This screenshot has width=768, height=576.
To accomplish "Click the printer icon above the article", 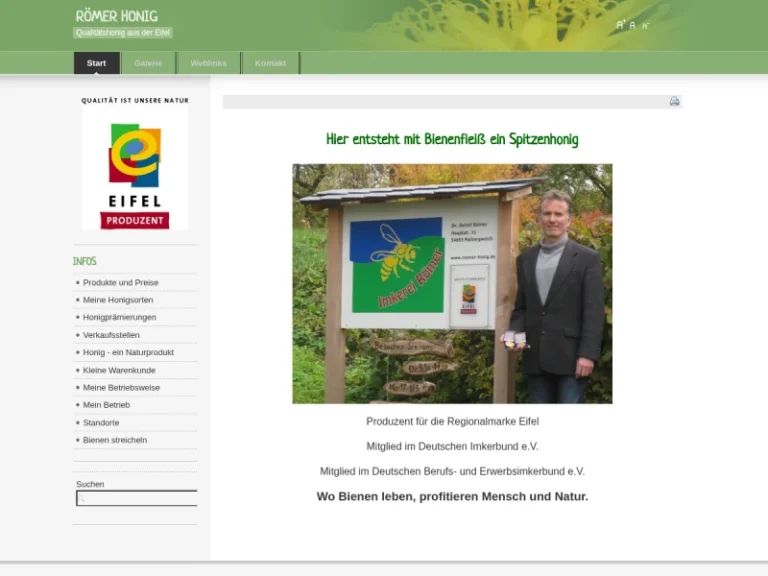I will click(x=674, y=102).
